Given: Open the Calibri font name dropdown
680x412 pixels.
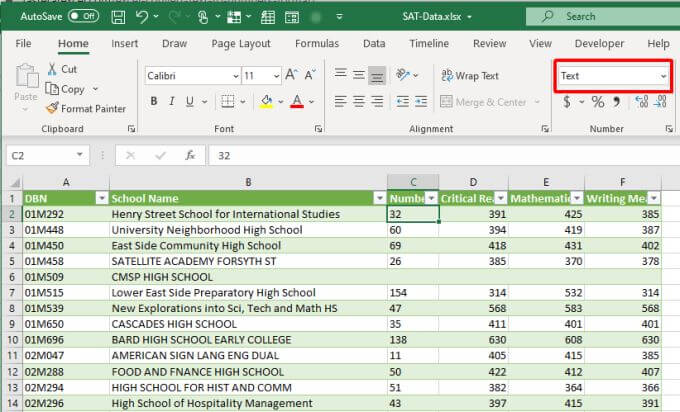Looking at the screenshot, I should (191, 75).
